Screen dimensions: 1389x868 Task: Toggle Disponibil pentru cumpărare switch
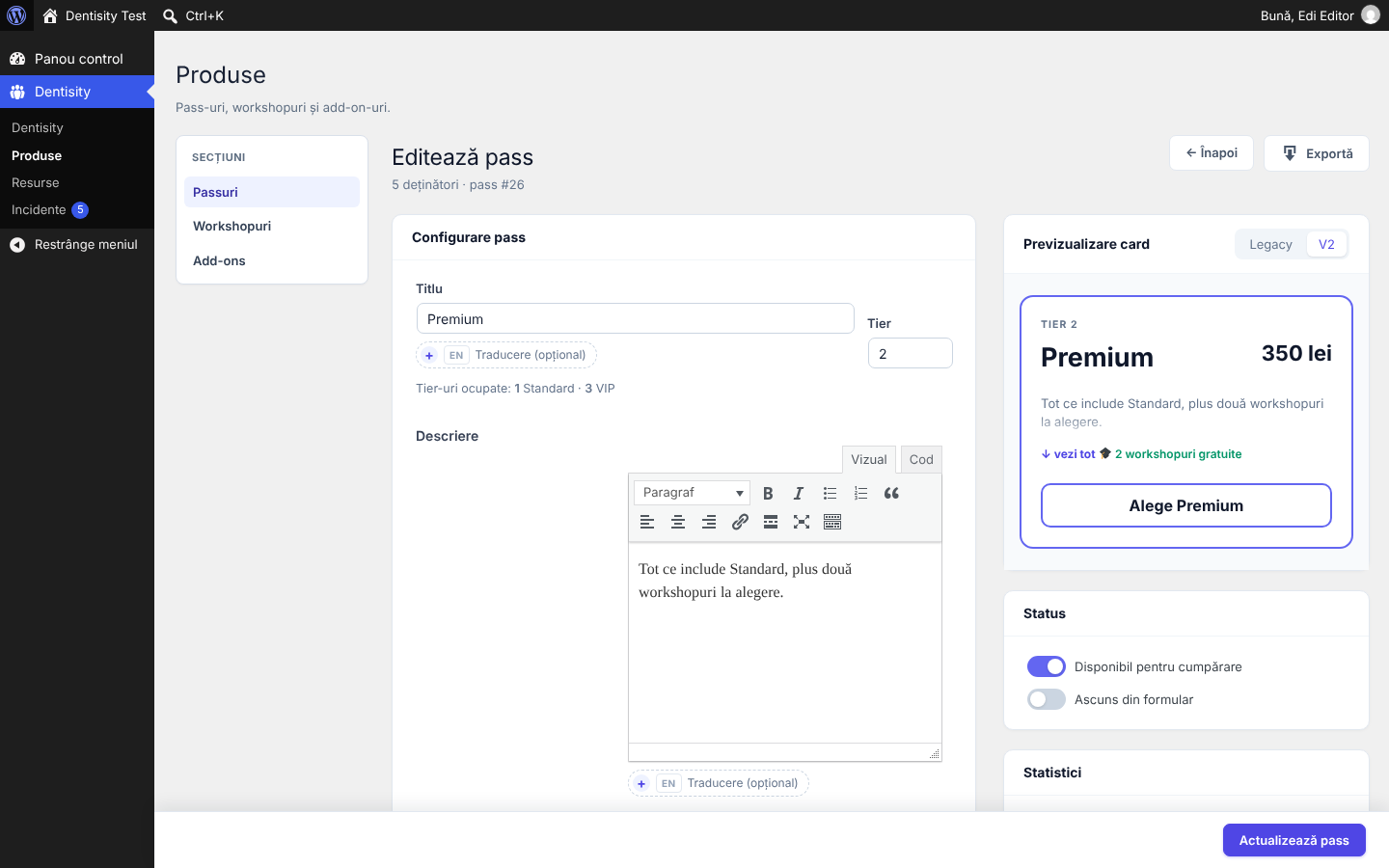click(1047, 666)
